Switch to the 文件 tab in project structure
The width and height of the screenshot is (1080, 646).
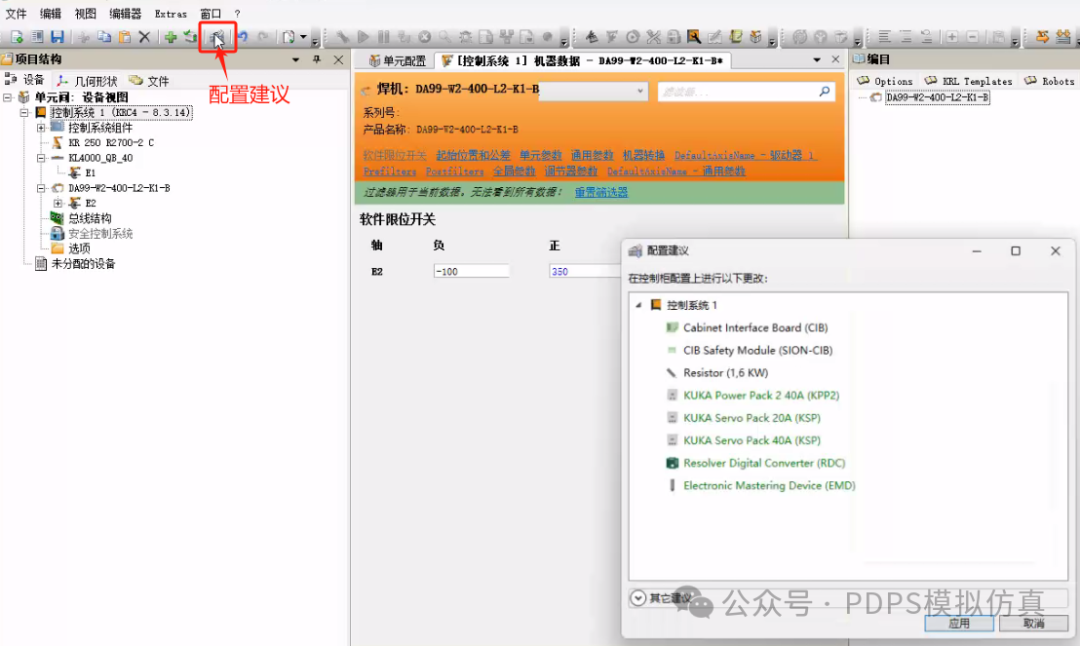[149, 81]
